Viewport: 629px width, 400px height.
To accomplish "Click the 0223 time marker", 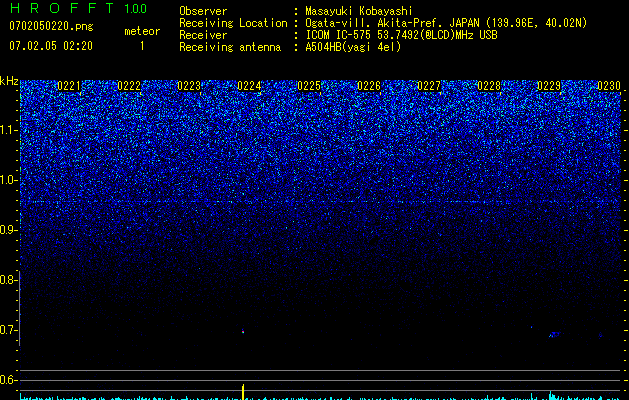I will [189, 86].
